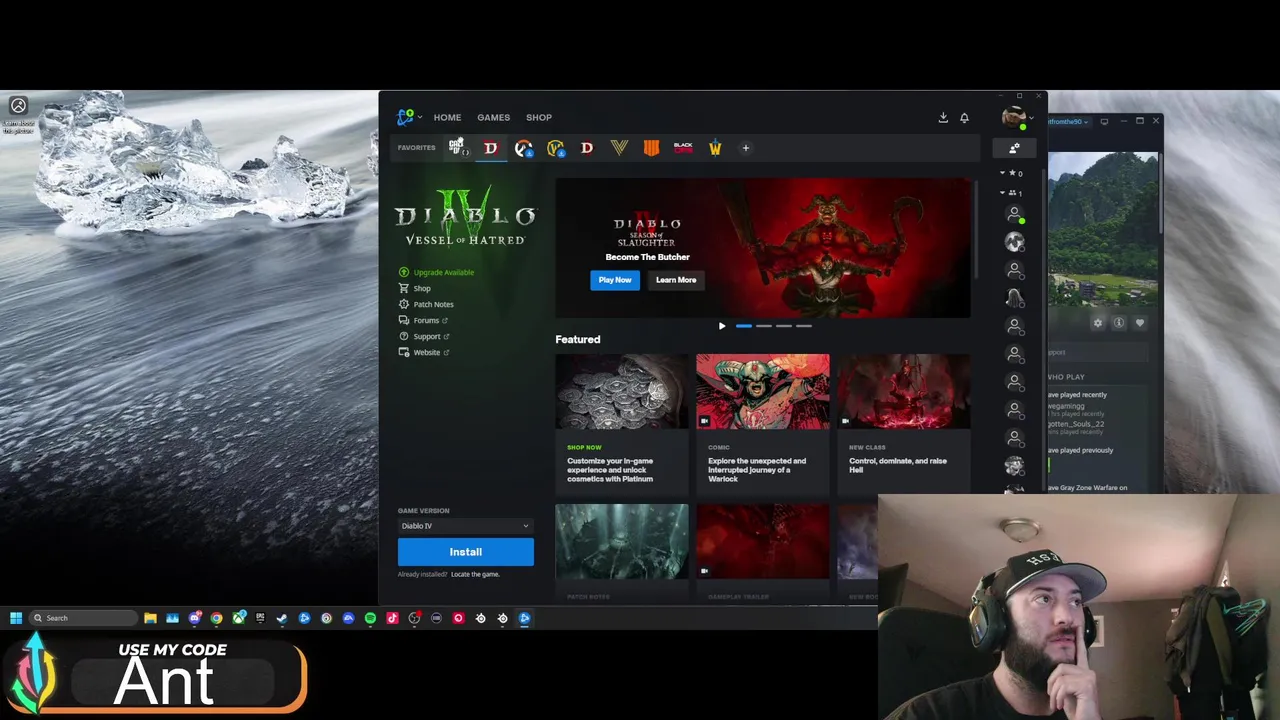Click Locate the game link
The width and height of the screenshot is (1280, 720).
click(475, 574)
